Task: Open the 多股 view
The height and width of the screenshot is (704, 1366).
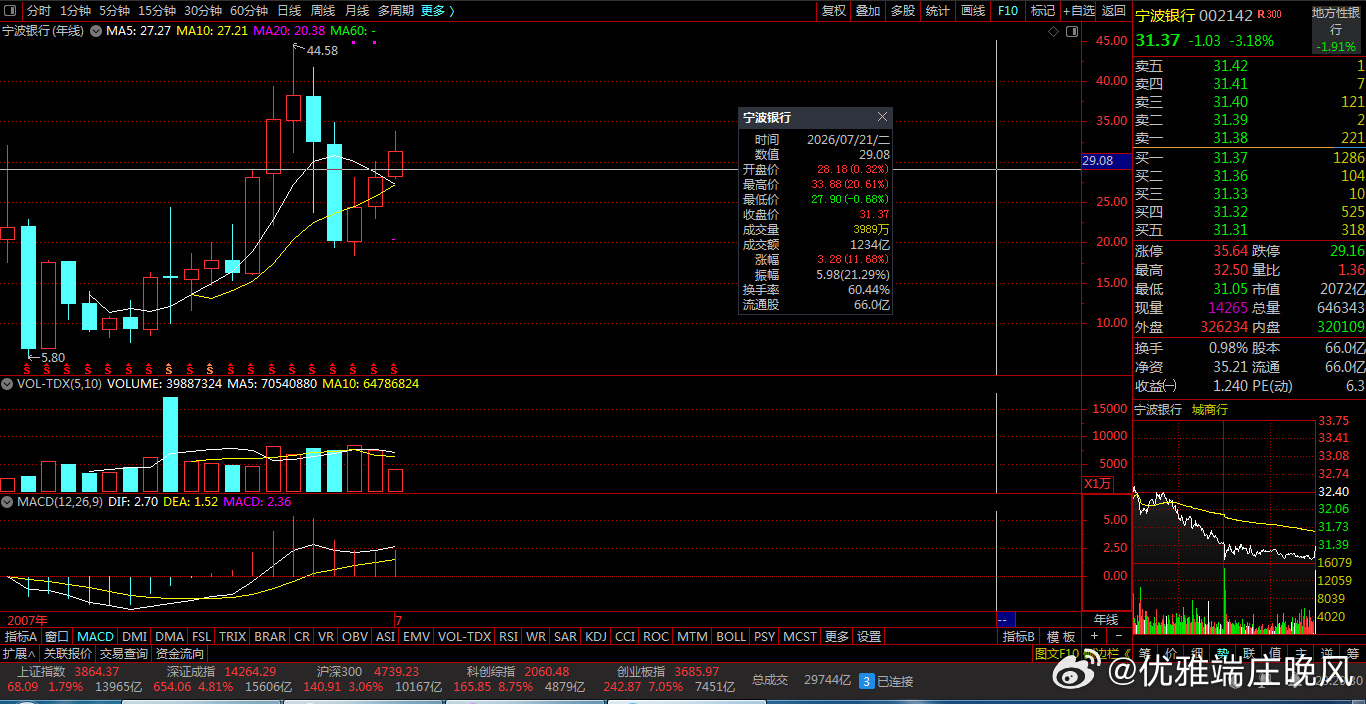Action: [903, 11]
